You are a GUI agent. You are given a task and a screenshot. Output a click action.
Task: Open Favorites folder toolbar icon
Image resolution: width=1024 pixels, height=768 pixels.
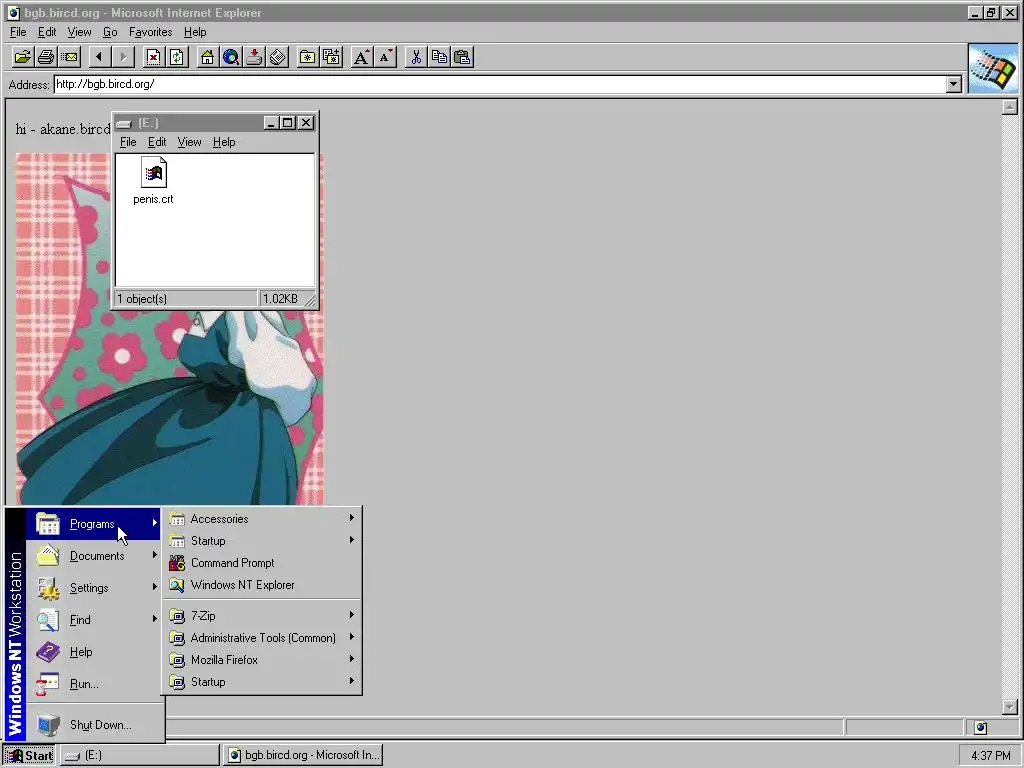point(308,57)
